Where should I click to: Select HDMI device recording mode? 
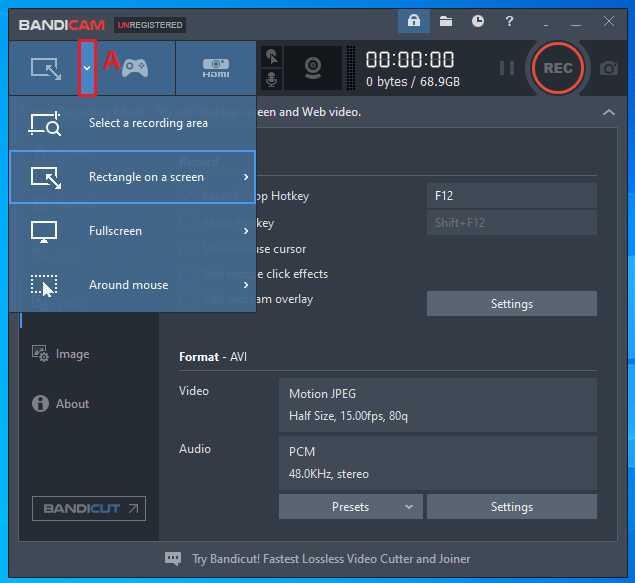pyautogui.click(x=215, y=67)
